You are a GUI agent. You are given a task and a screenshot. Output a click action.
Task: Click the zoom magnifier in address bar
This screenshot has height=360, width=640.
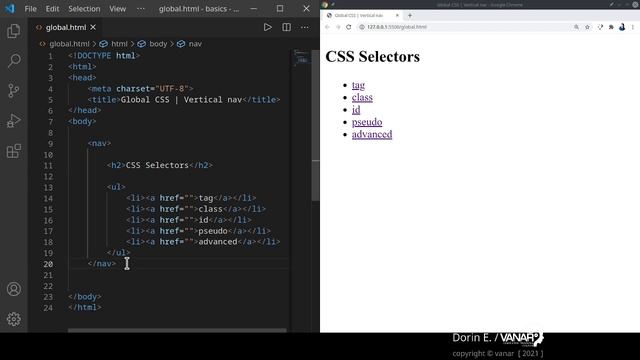tap(576, 27)
